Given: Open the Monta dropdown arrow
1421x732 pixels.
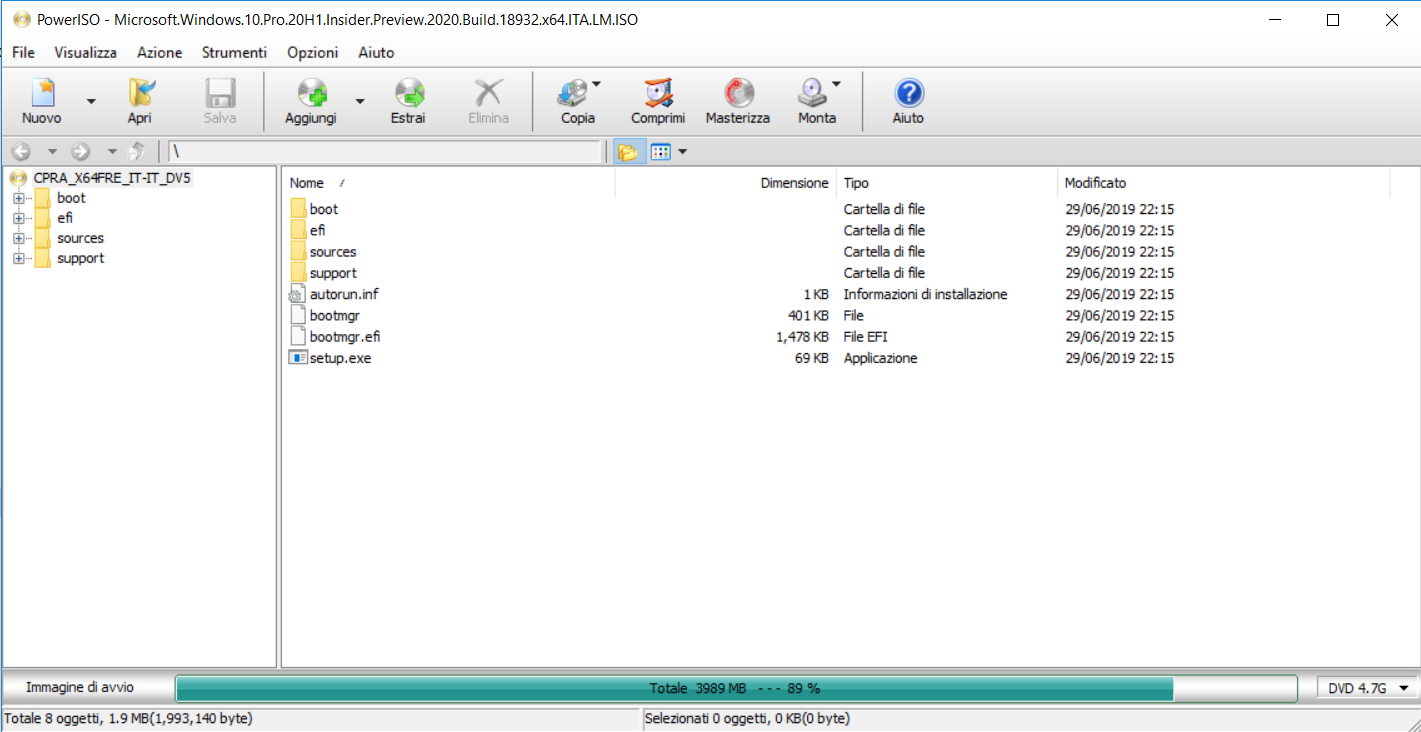Looking at the screenshot, I should [x=837, y=84].
